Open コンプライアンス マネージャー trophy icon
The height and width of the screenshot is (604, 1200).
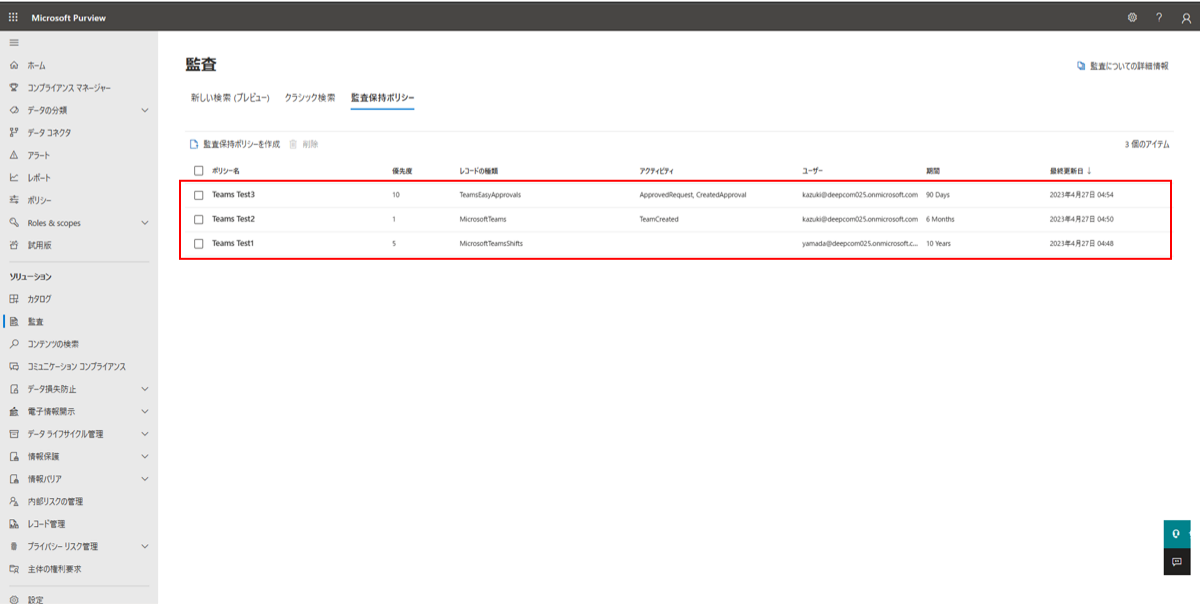[14, 88]
